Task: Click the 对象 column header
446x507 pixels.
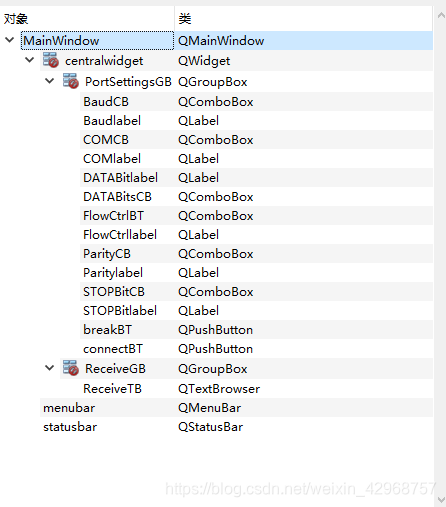Action: click(88, 19)
